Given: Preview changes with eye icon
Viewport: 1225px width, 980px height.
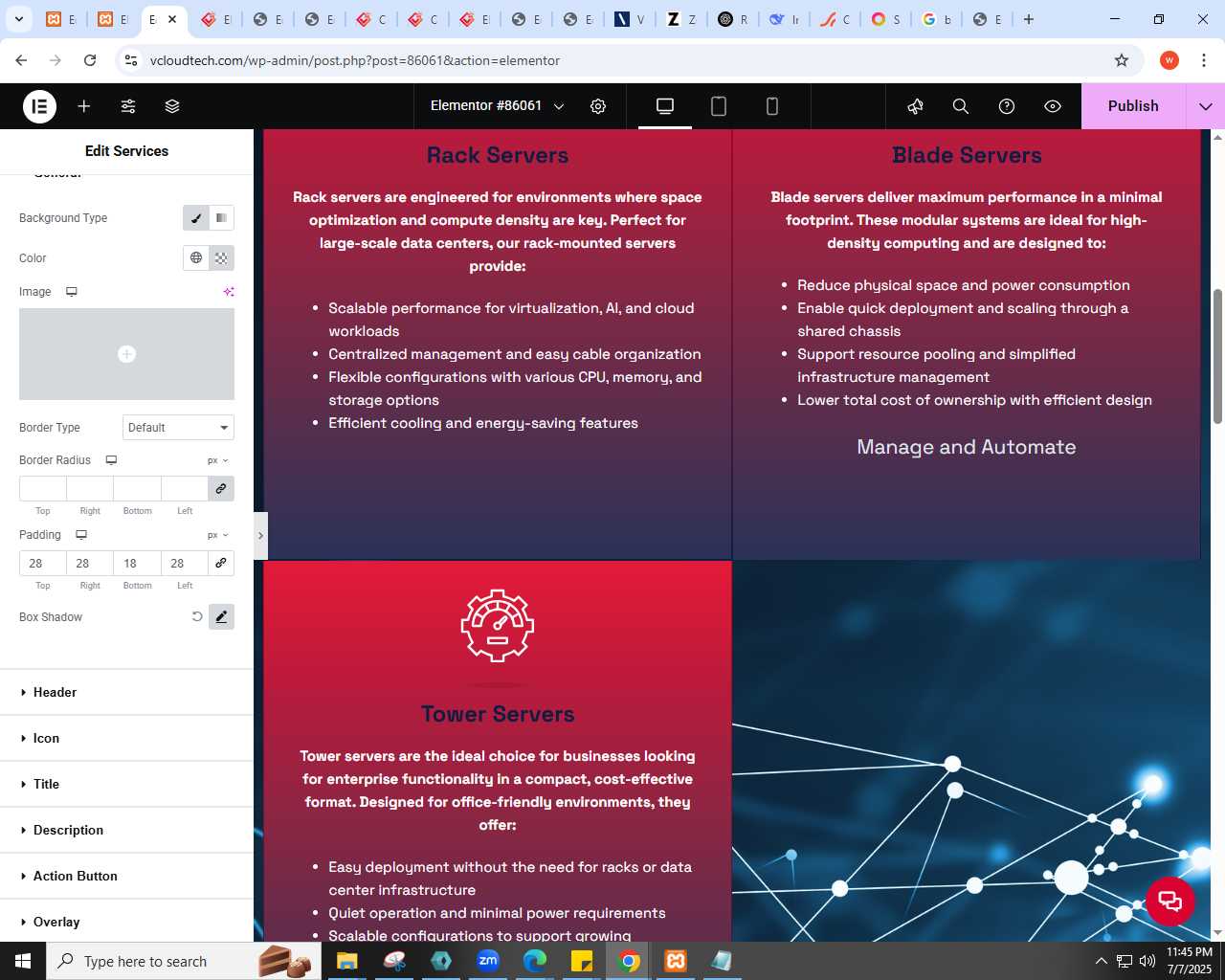Looking at the screenshot, I should point(1053,106).
